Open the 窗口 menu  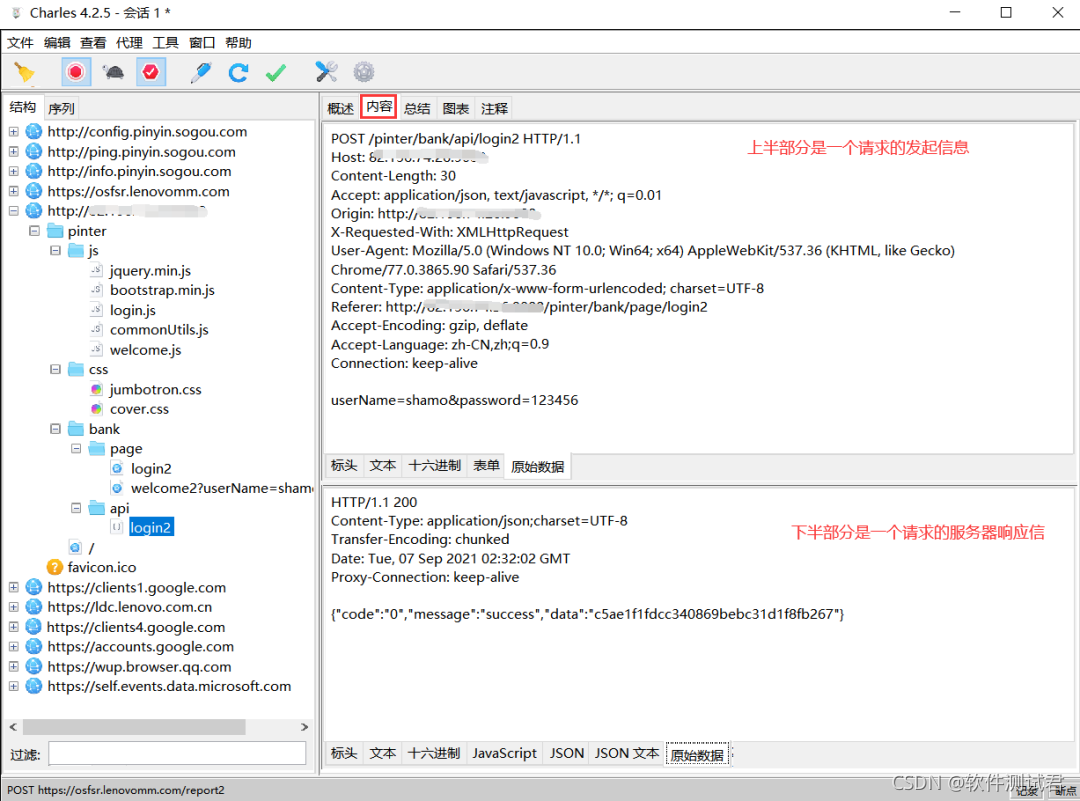coord(202,43)
